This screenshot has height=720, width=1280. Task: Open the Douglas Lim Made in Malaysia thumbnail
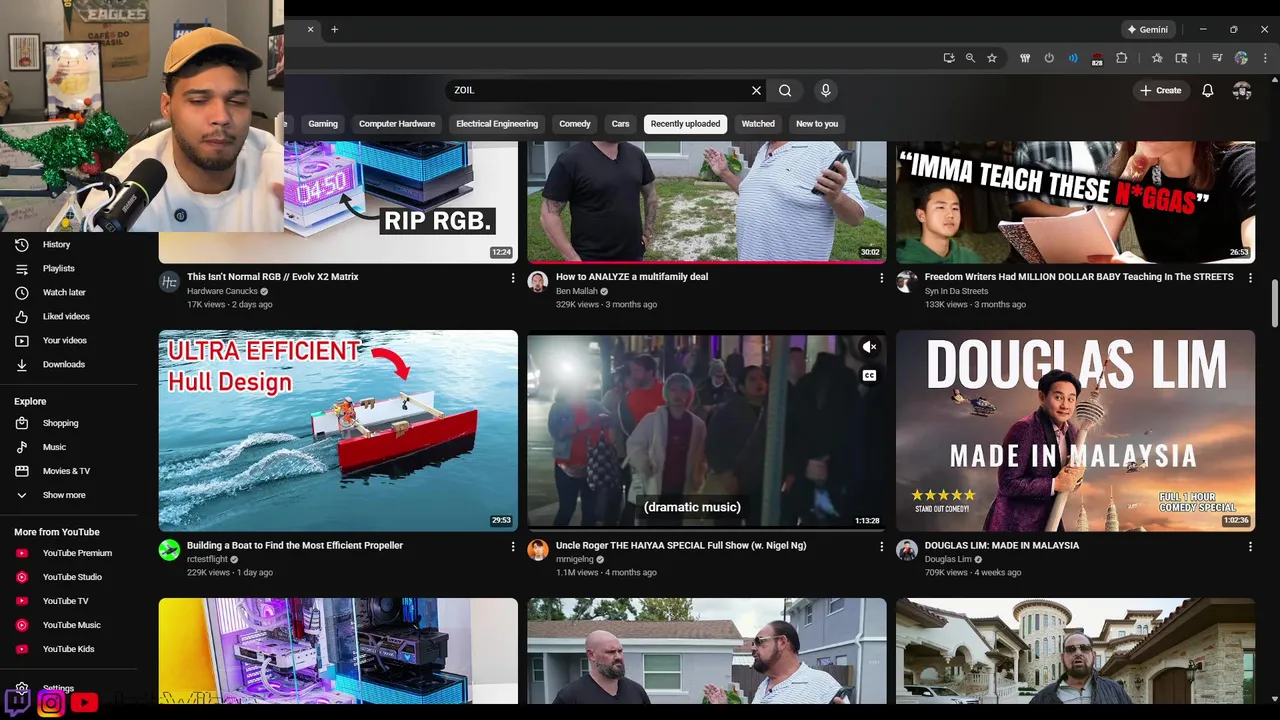coord(1075,431)
